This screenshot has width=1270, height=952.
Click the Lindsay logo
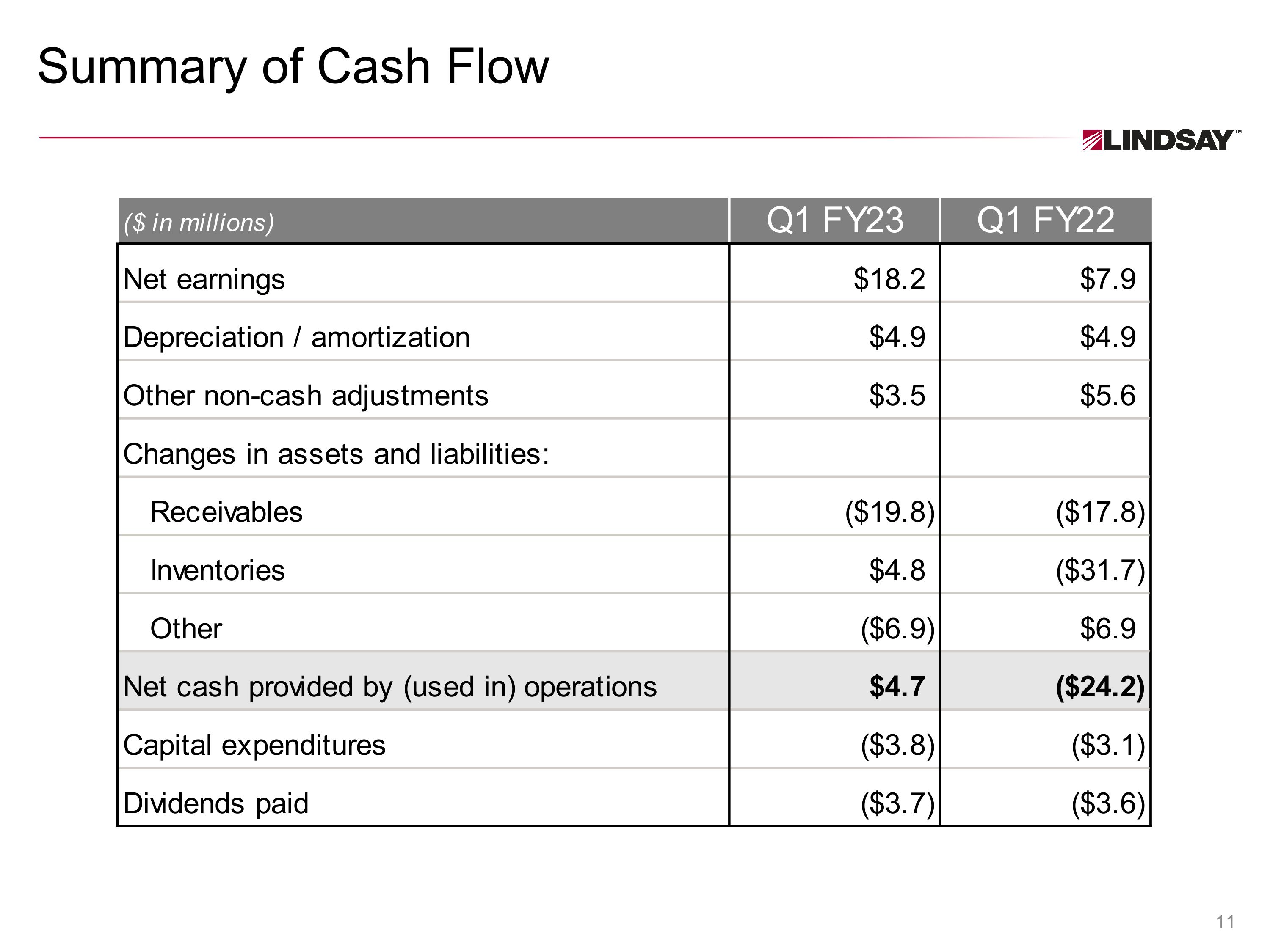pos(1161,140)
